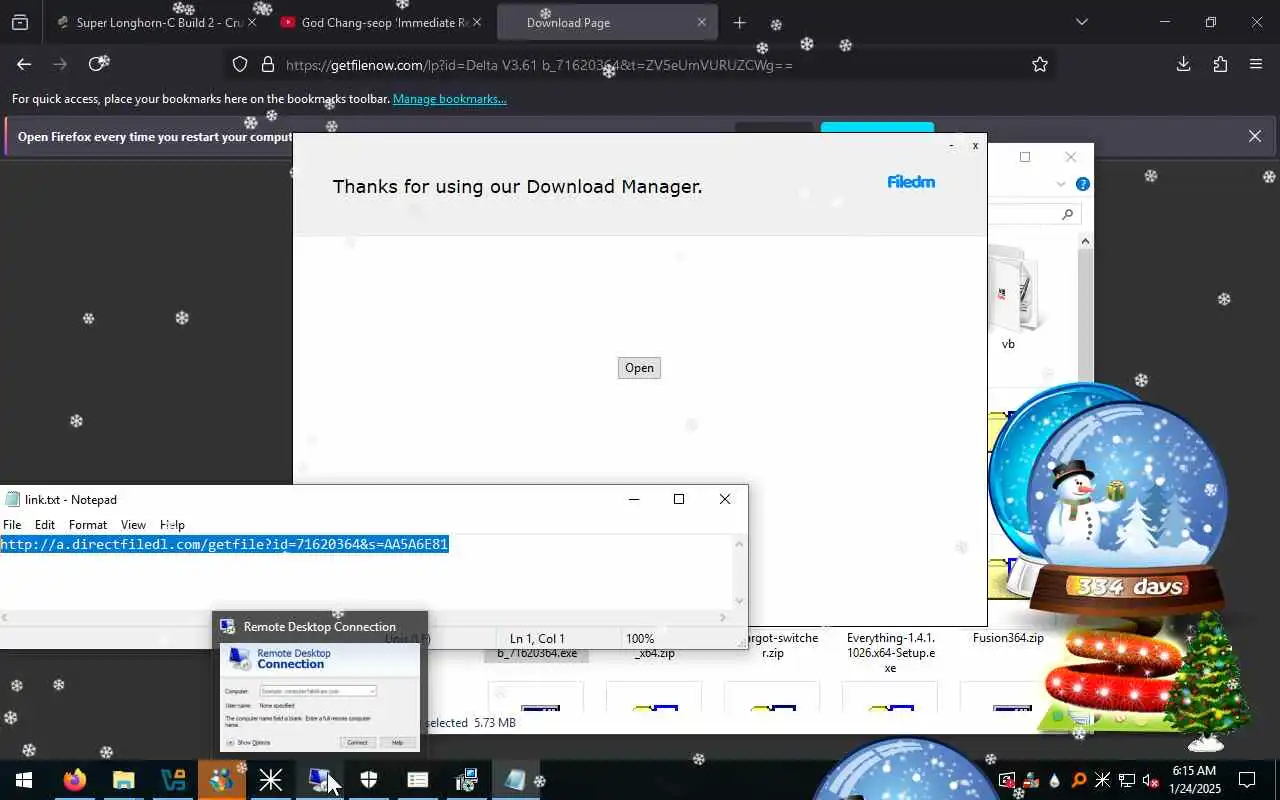The image size is (1280, 800).
Task: Click Notepad vertical scrollbar down arrow
Action: pyautogui.click(x=740, y=601)
